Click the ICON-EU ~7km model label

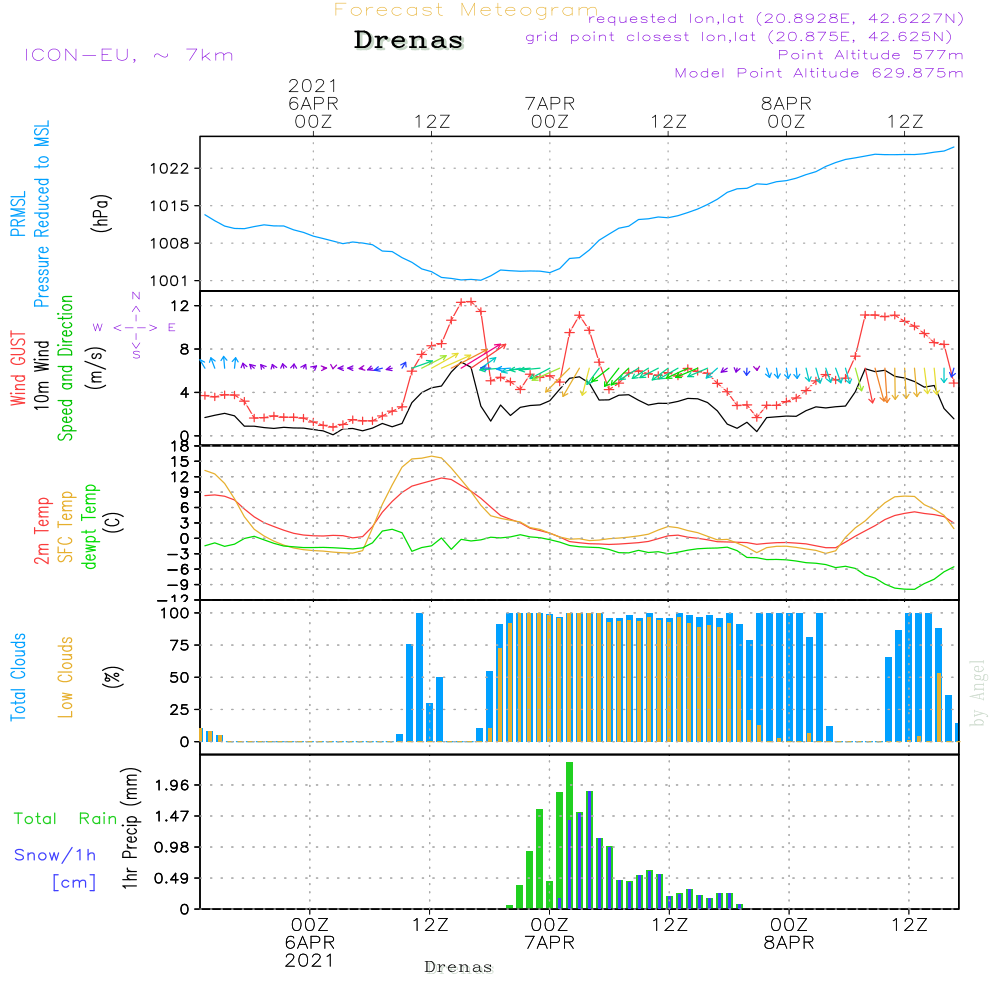point(129,55)
